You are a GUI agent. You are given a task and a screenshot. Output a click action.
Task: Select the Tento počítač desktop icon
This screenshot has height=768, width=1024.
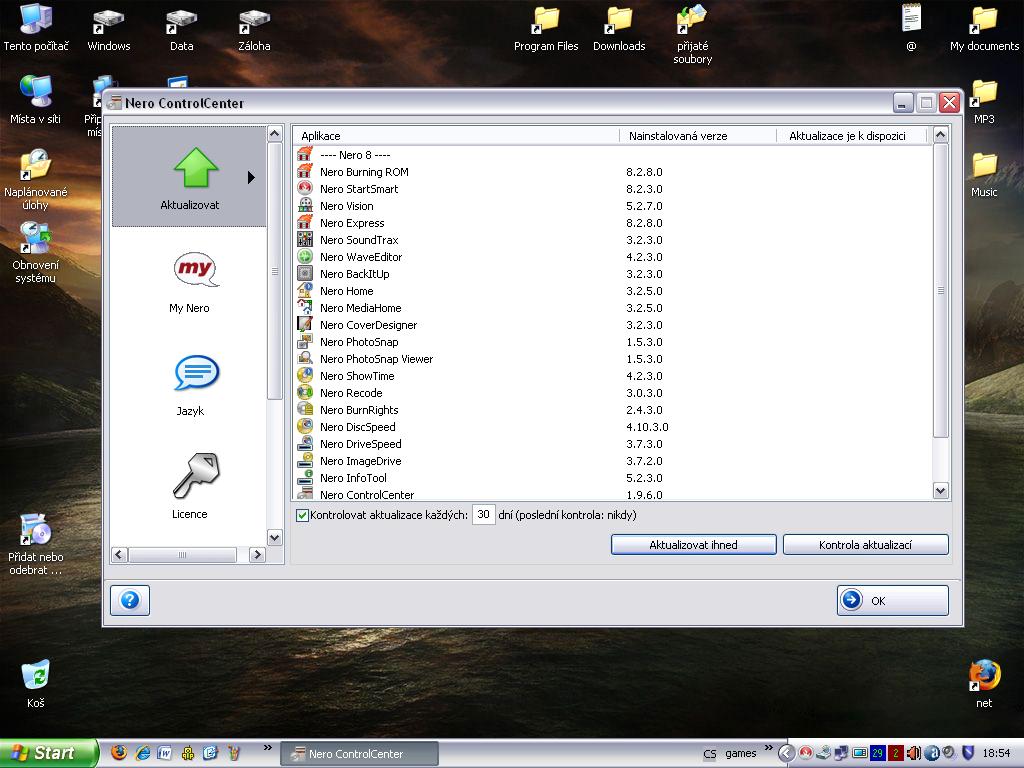click(36, 27)
